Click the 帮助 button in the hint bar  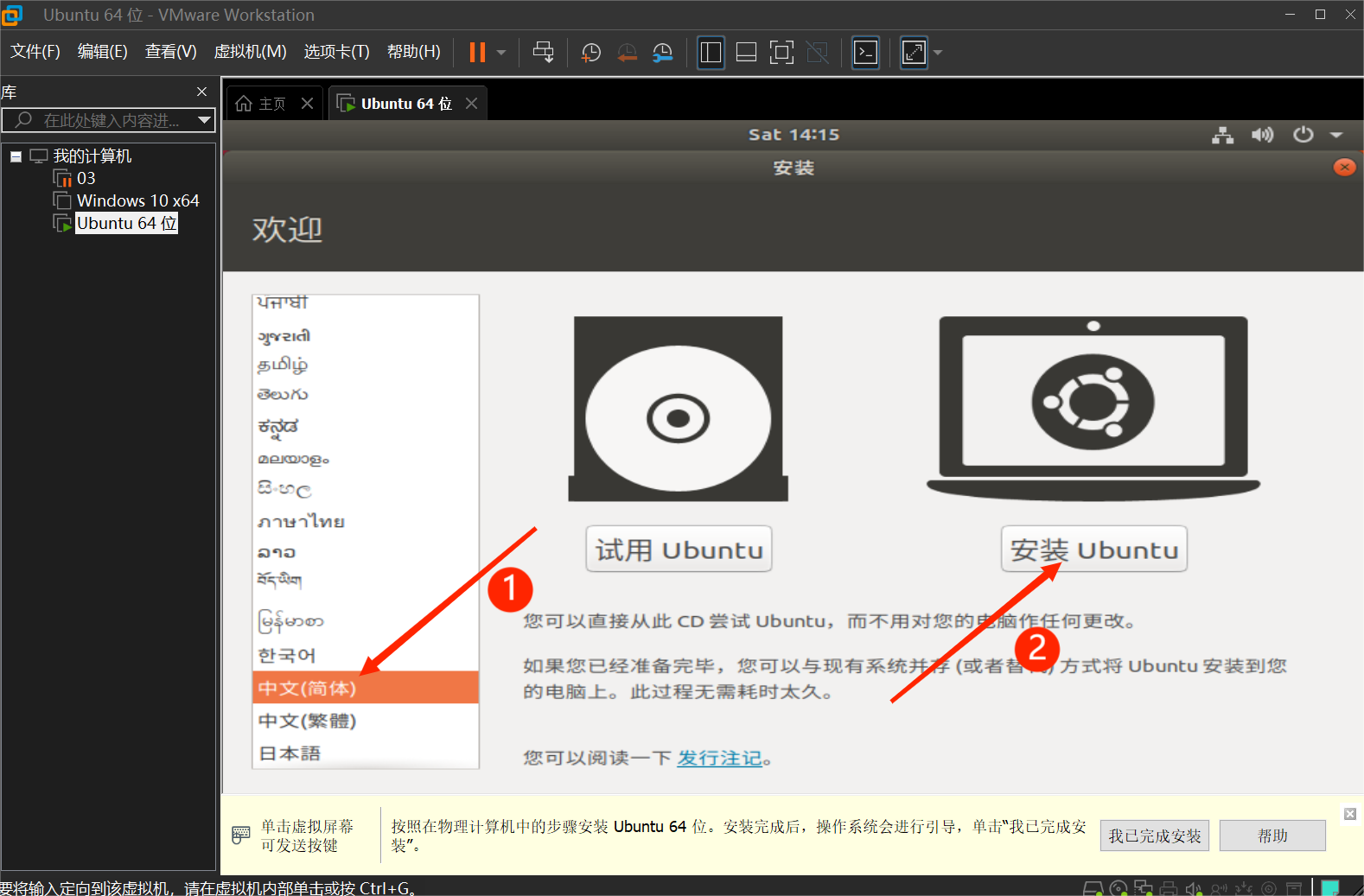click(1272, 836)
